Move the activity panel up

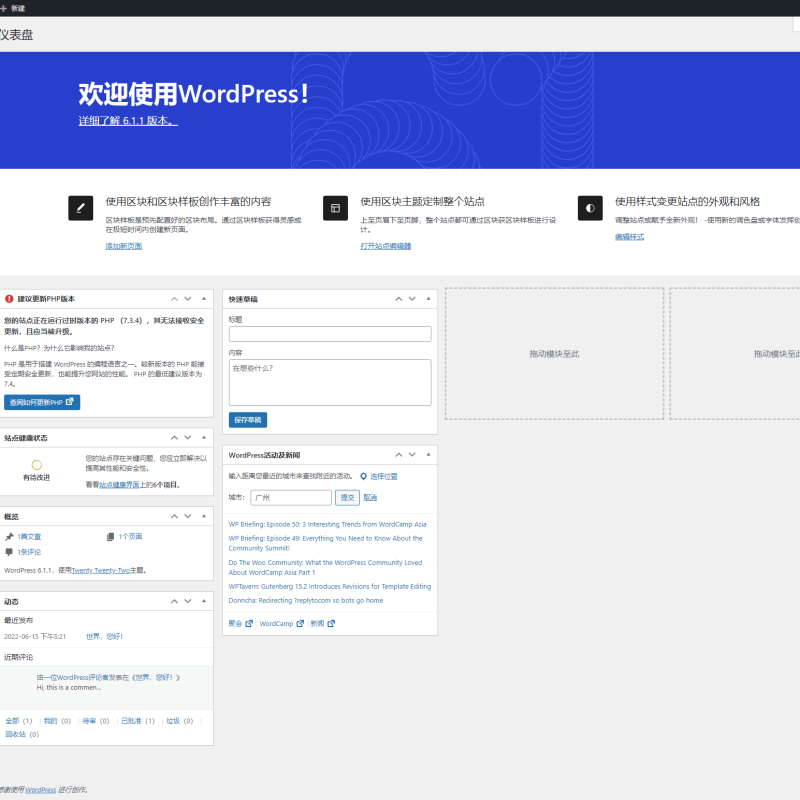click(174, 602)
